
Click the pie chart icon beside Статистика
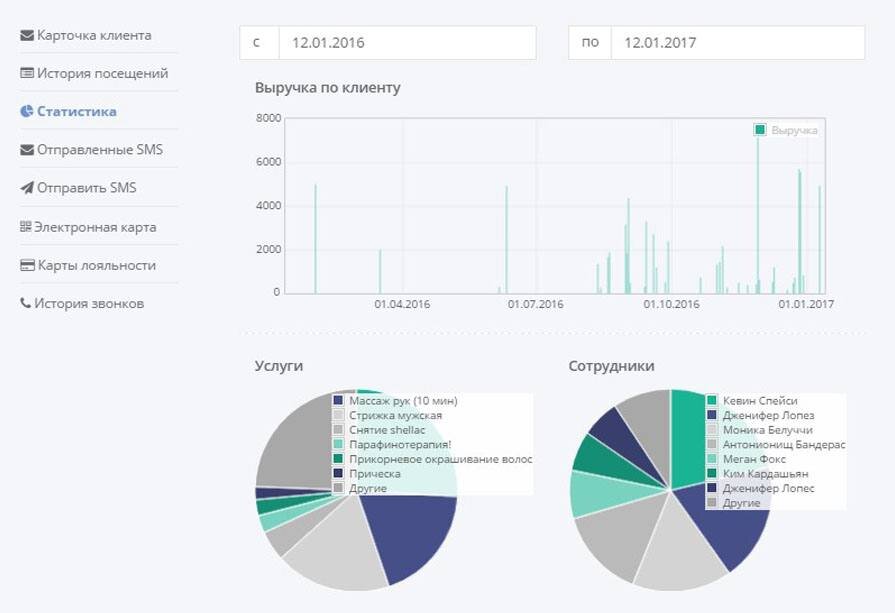click(x=27, y=111)
